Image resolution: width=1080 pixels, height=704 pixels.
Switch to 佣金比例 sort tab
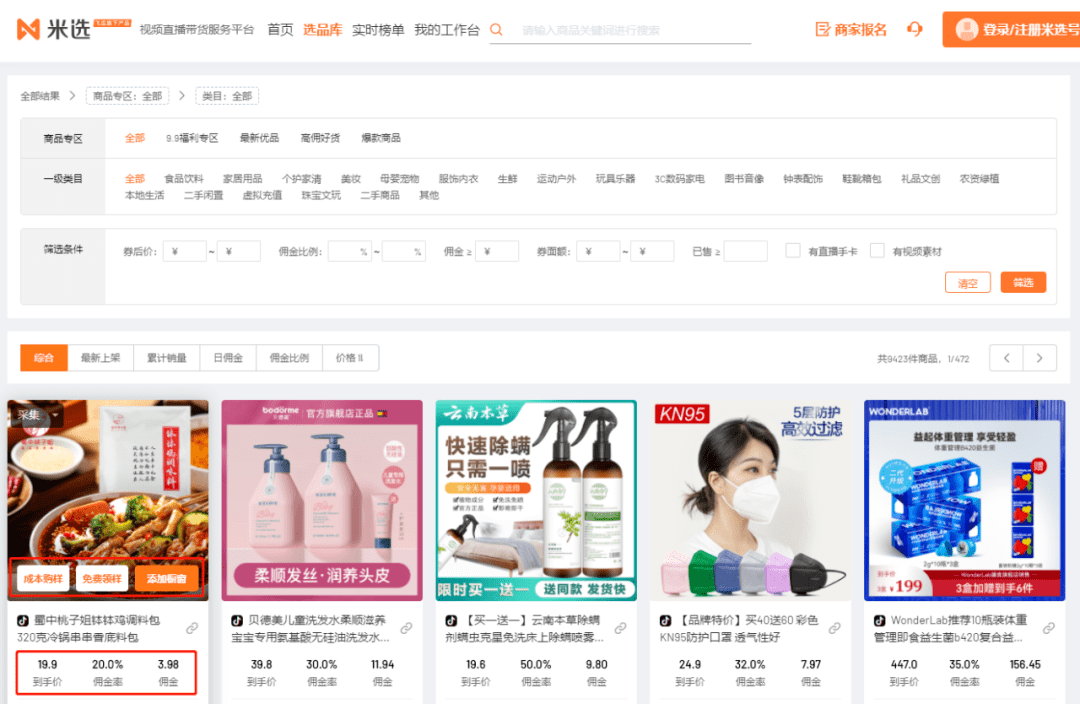click(289, 358)
